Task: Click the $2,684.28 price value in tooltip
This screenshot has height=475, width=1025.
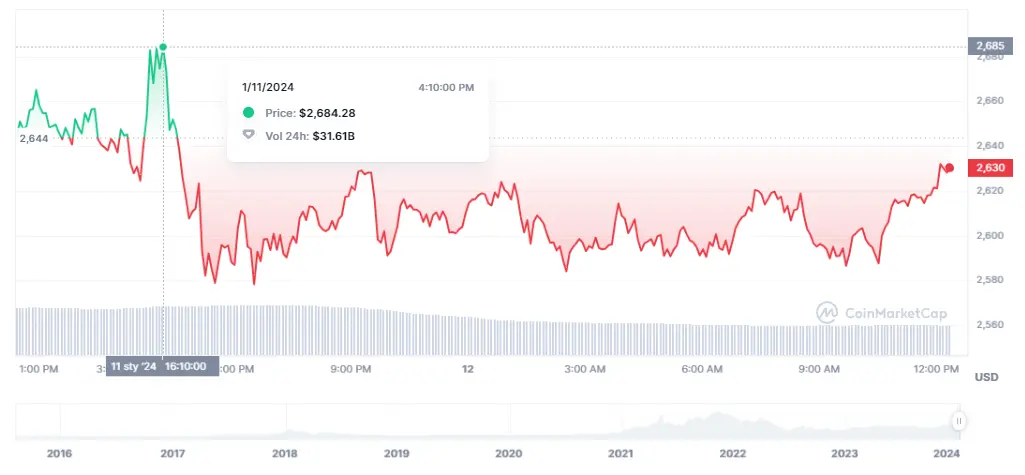Action: click(x=327, y=113)
